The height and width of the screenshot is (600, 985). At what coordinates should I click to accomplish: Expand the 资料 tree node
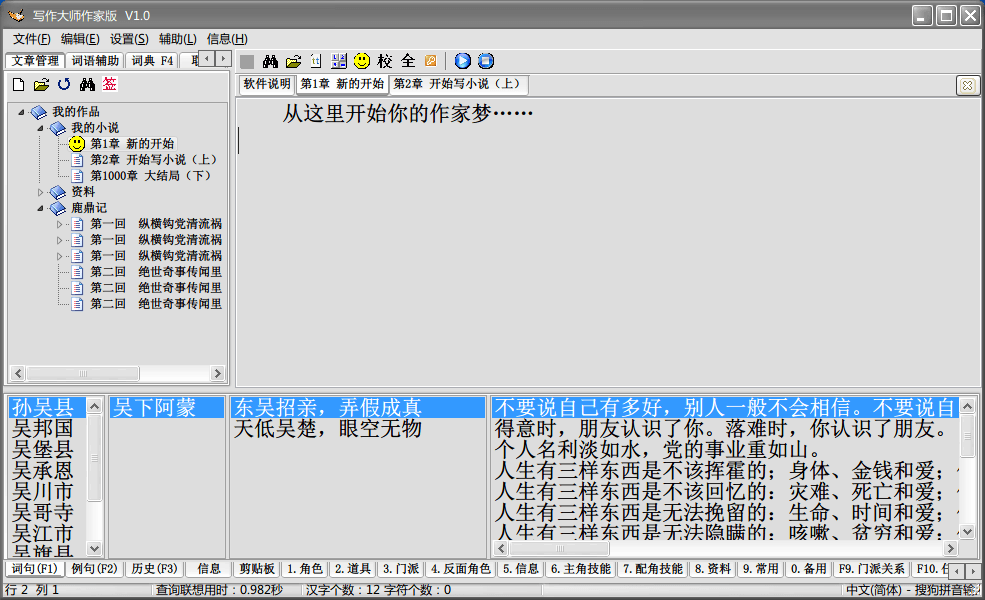pos(41,192)
